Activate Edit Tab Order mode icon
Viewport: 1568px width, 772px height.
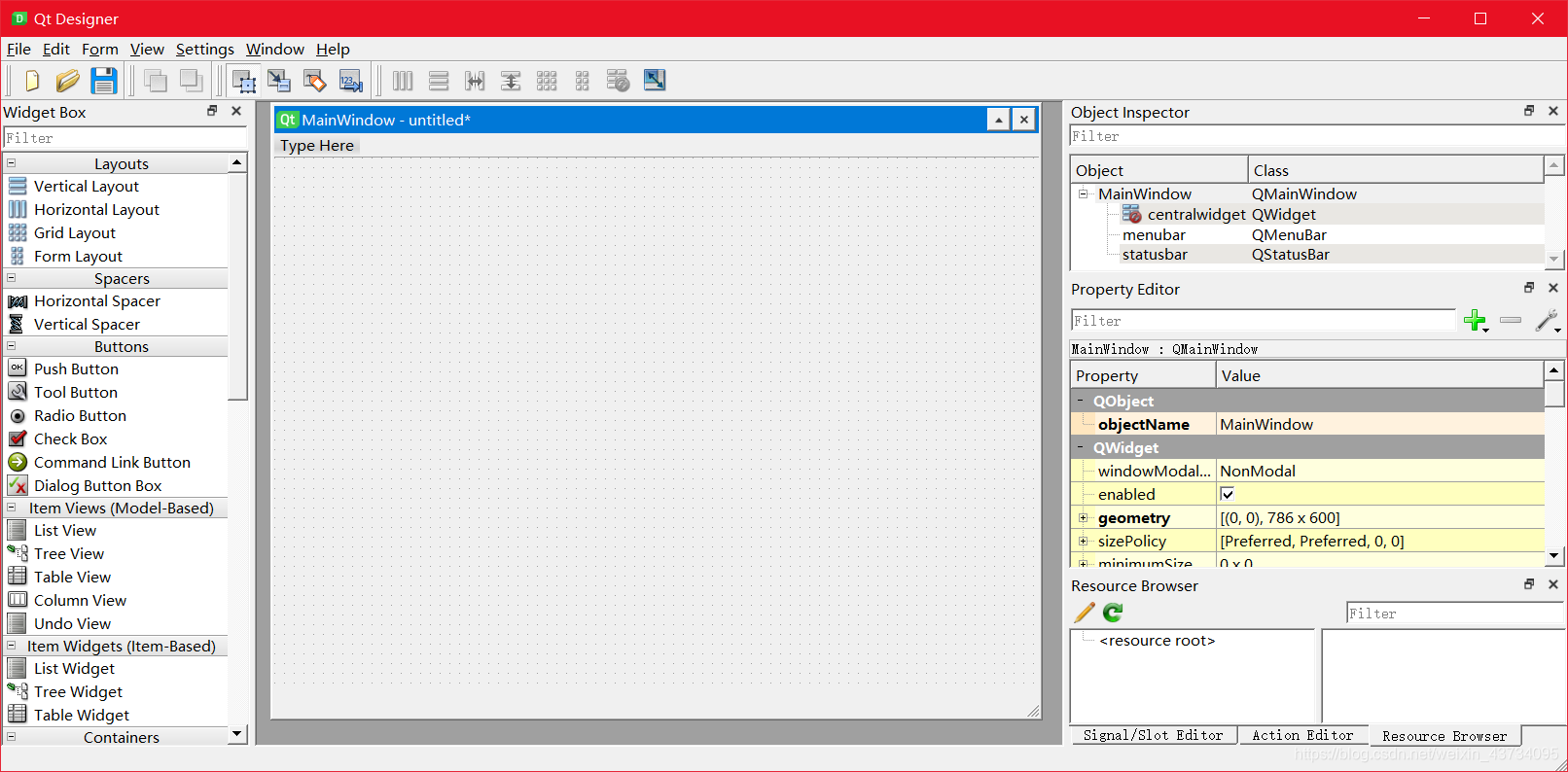click(351, 81)
